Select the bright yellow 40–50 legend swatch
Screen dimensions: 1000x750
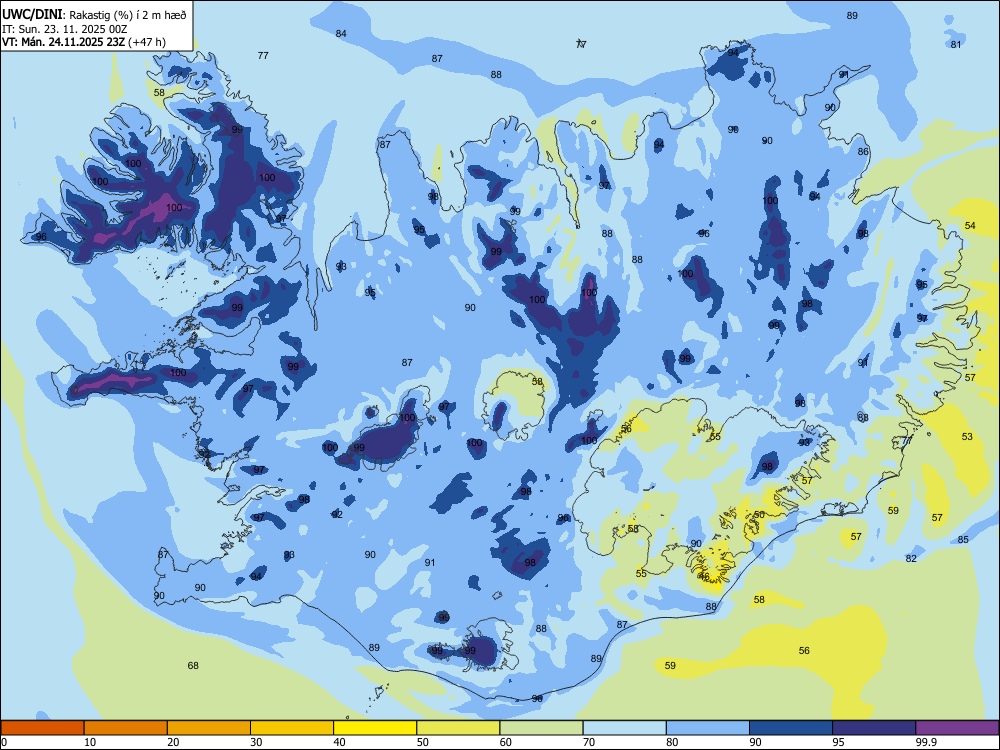click(375, 728)
